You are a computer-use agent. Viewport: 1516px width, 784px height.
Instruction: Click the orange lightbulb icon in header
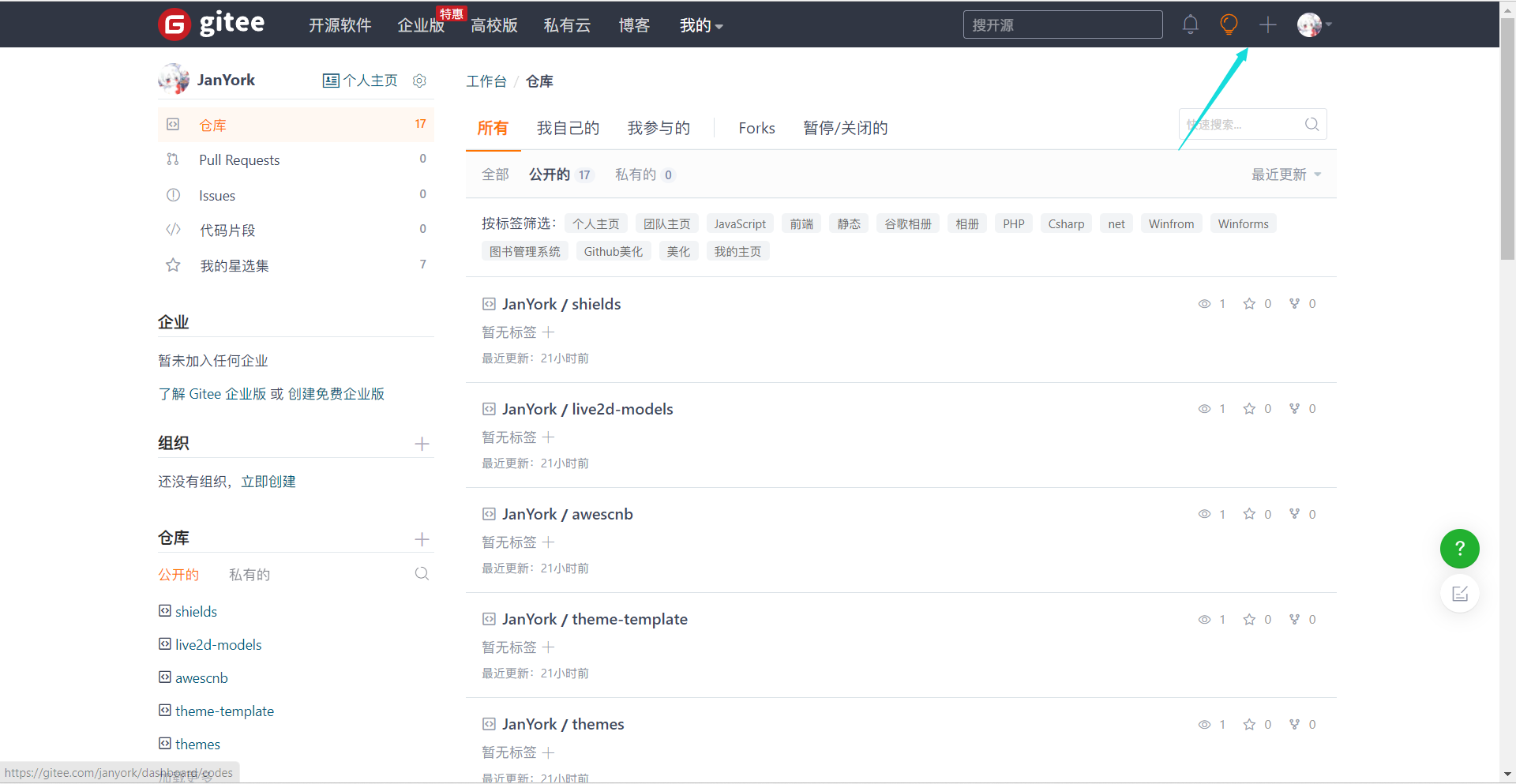pyautogui.click(x=1229, y=24)
